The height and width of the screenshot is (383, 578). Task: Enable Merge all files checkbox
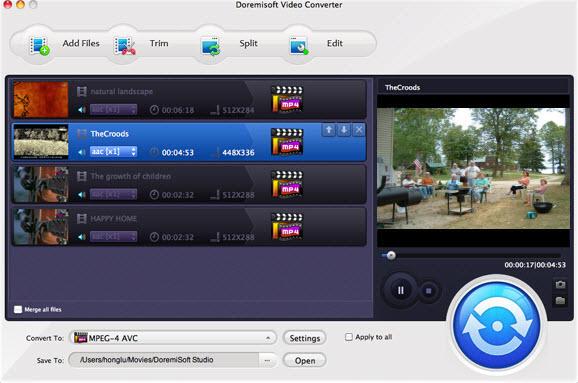click(x=18, y=309)
